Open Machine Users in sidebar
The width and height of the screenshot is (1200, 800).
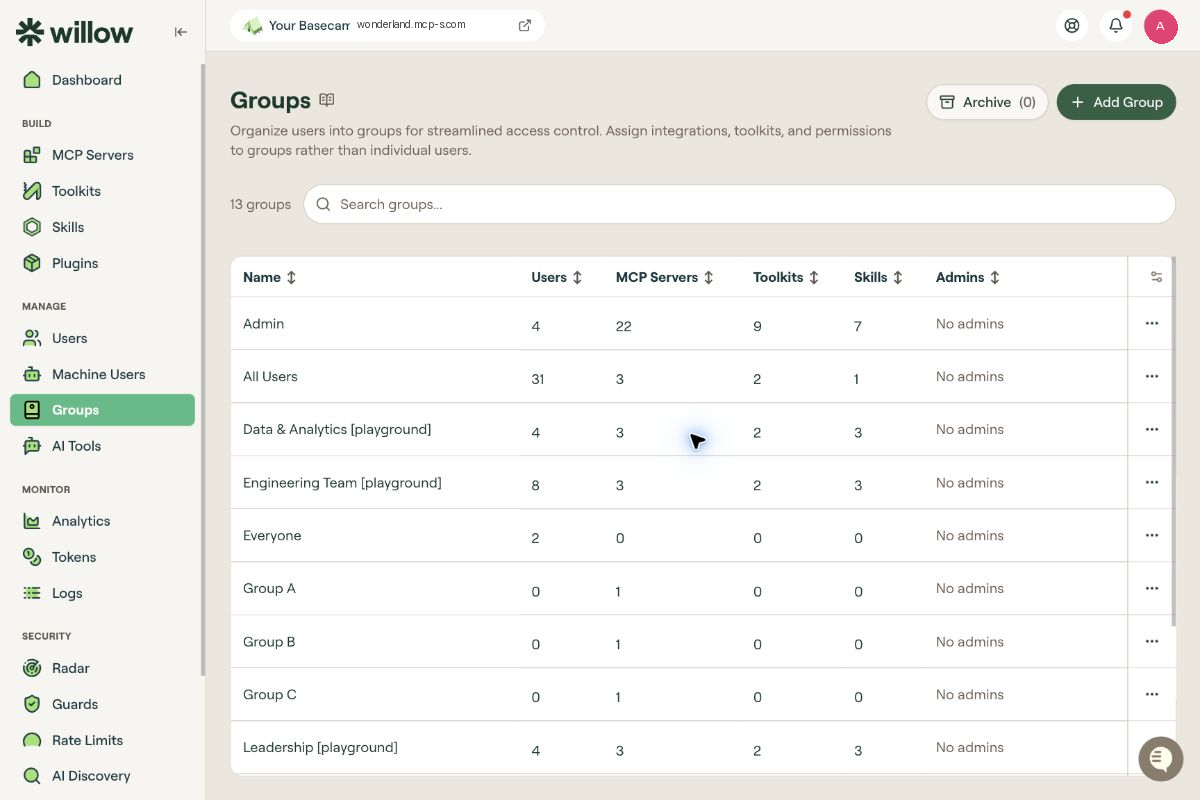[102, 374]
